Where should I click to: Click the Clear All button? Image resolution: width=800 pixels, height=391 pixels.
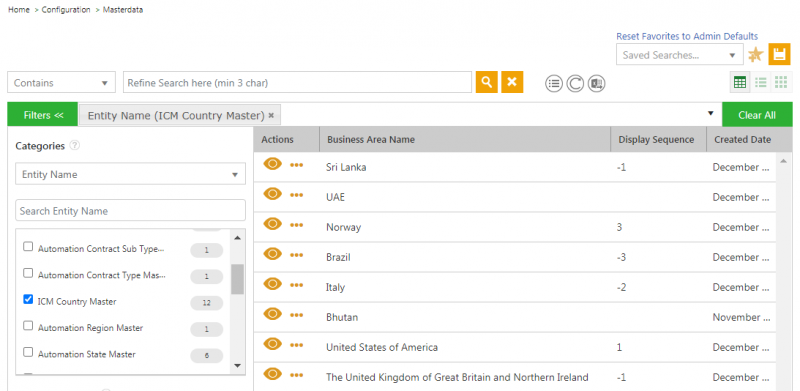point(757,115)
